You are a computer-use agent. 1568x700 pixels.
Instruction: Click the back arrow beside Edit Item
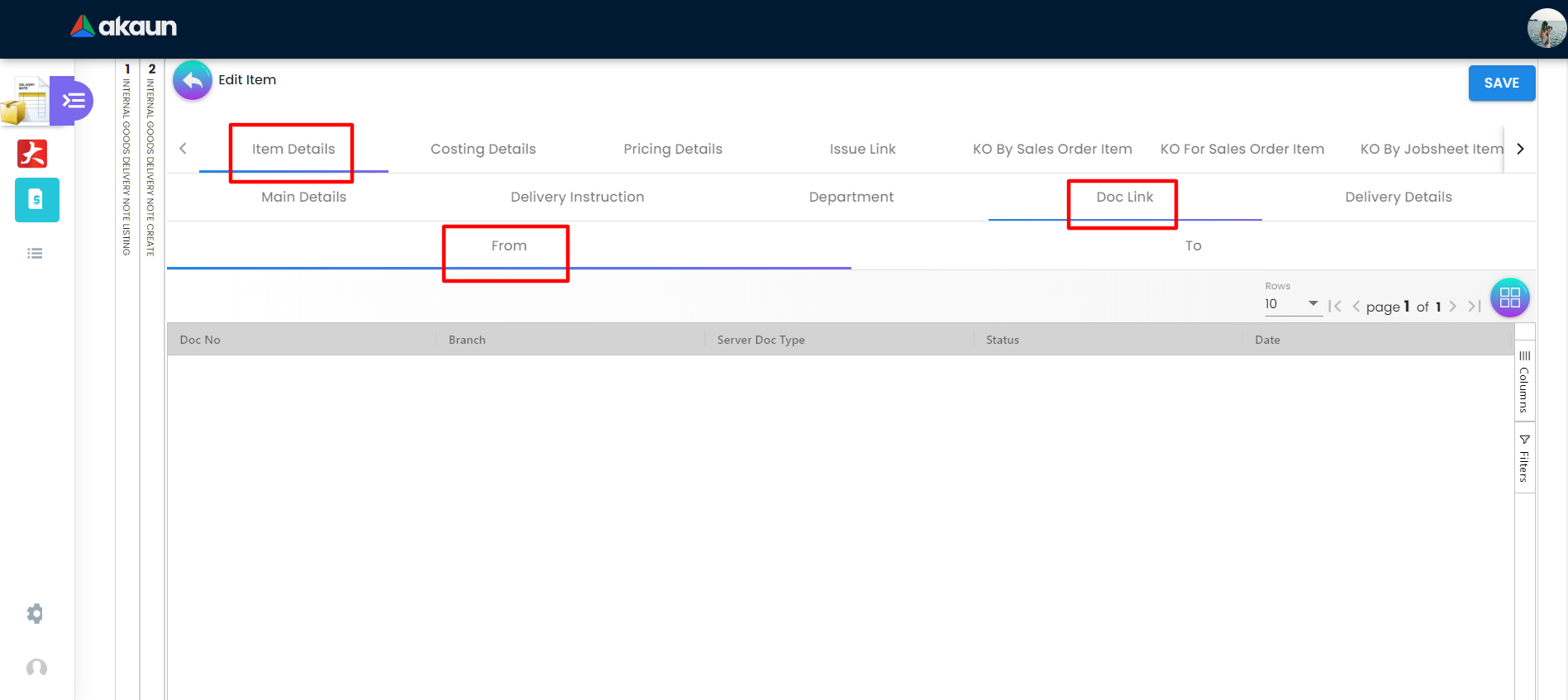(193, 80)
